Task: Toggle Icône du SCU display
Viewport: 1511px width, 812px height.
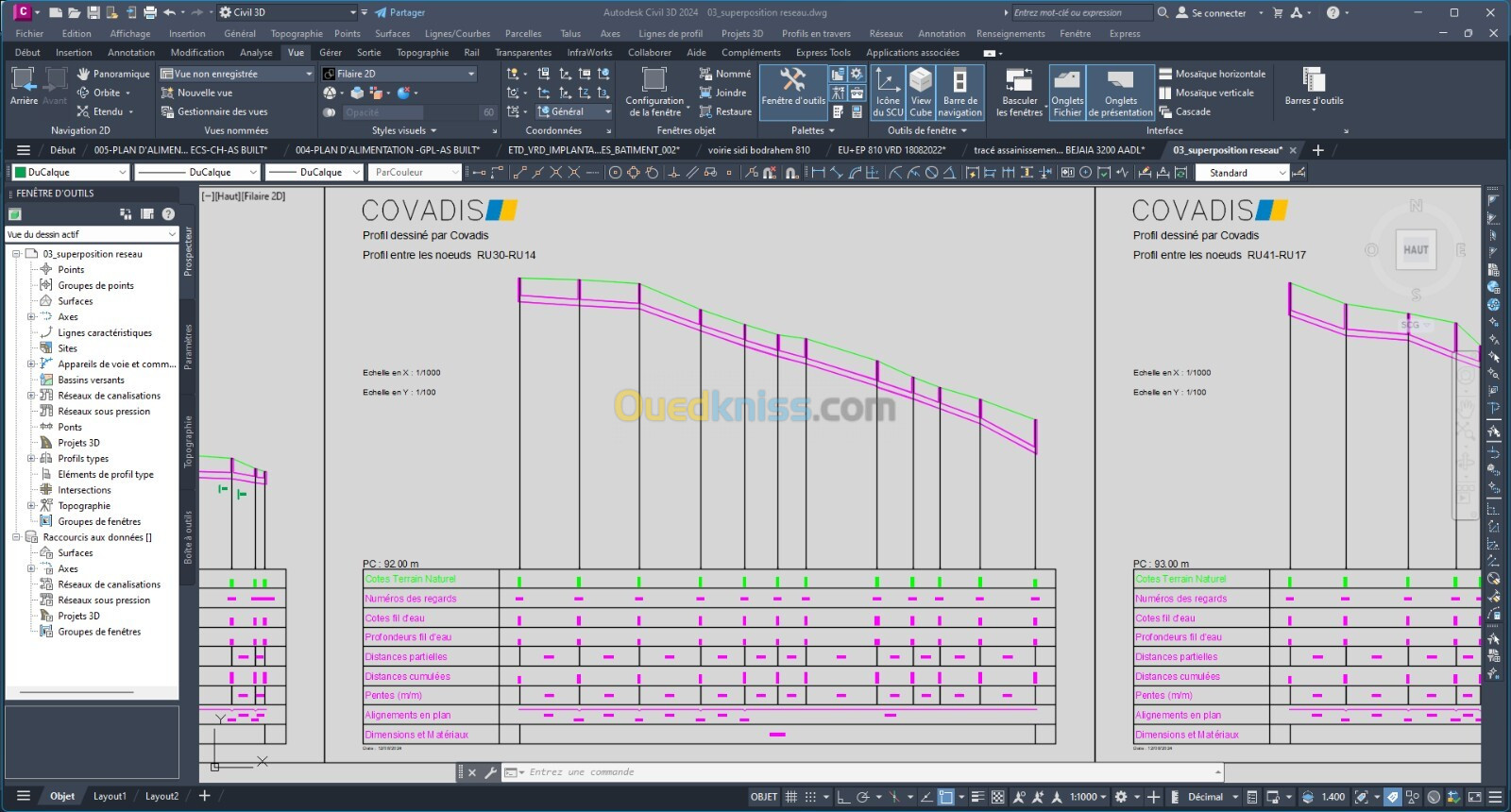Action: click(888, 93)
